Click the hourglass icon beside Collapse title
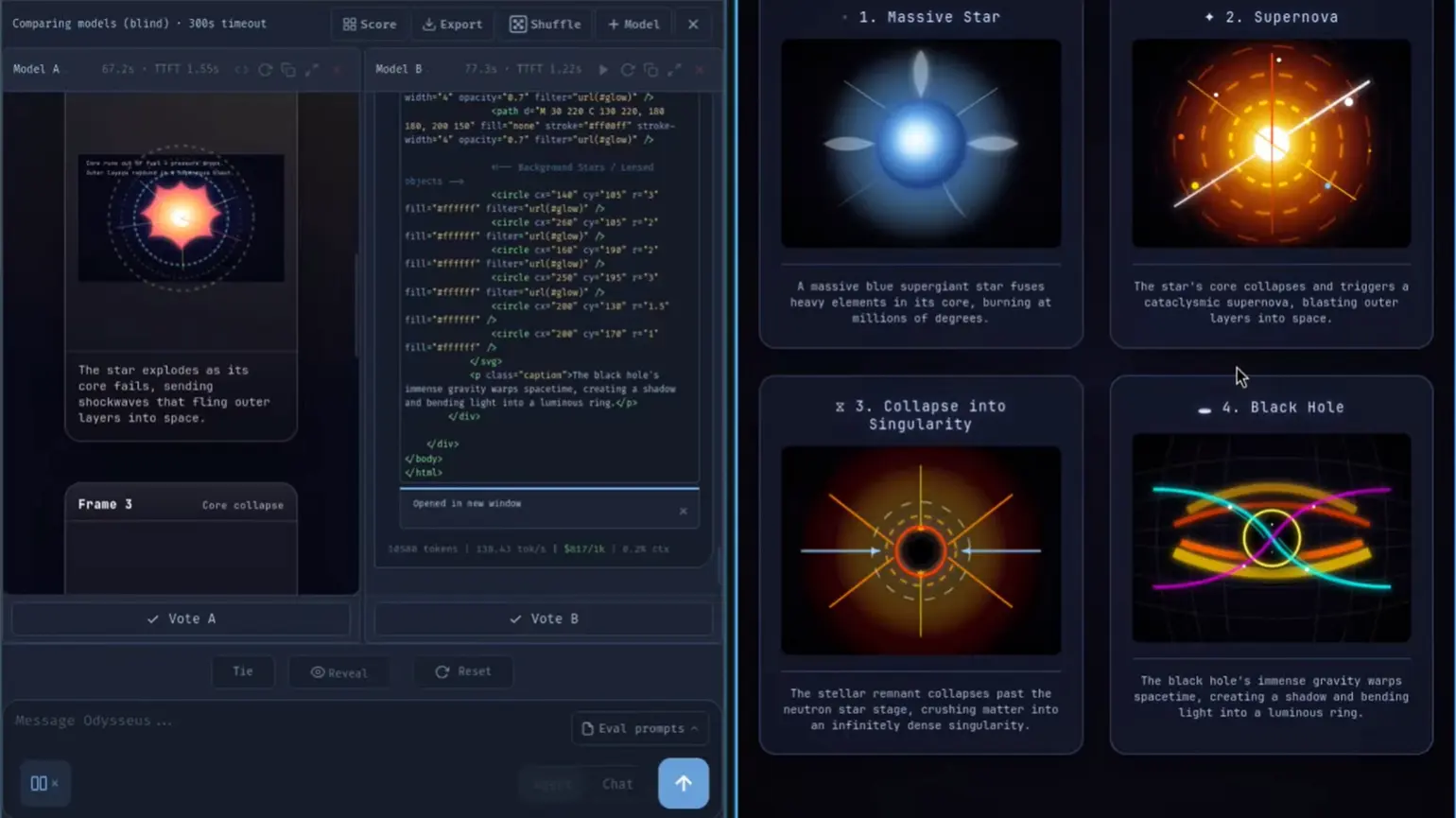 click(840, 407)
